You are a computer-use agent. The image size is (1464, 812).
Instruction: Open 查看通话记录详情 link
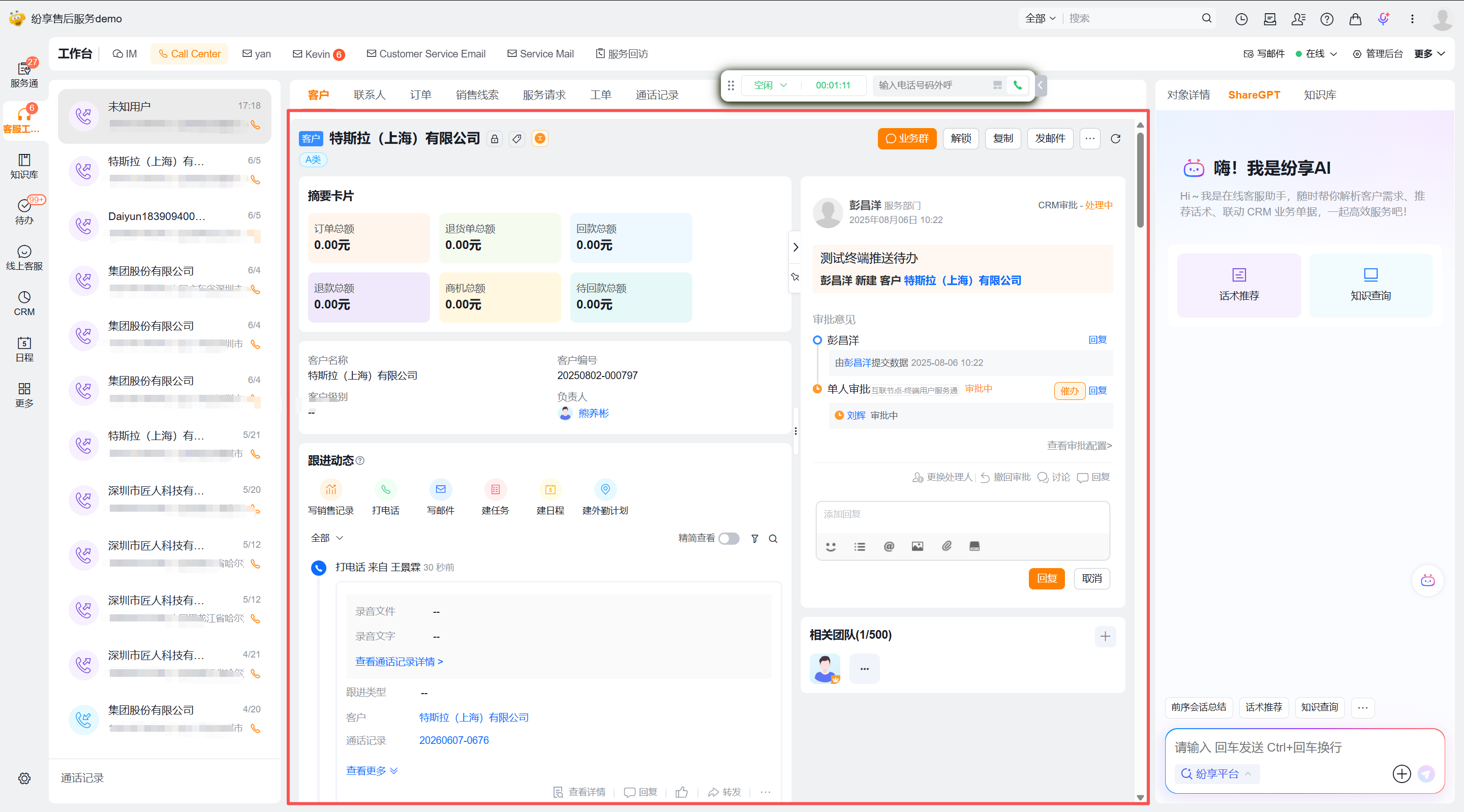click(399, 662)
